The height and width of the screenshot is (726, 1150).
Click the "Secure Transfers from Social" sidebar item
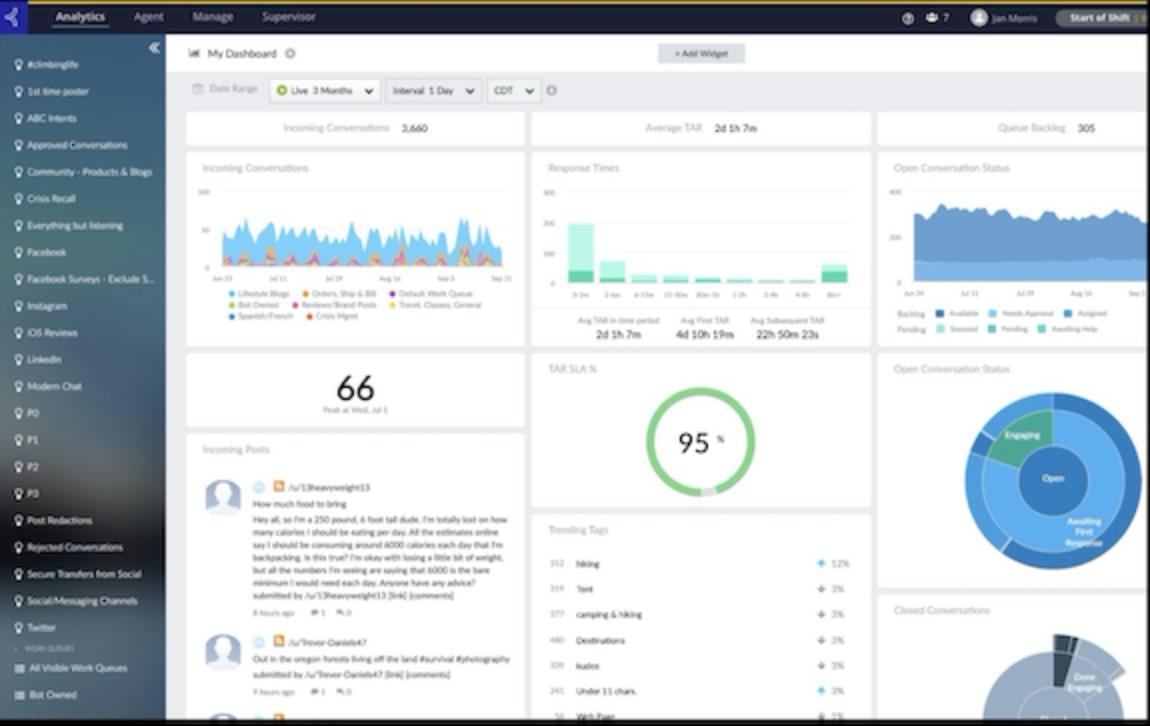[84, 574]
